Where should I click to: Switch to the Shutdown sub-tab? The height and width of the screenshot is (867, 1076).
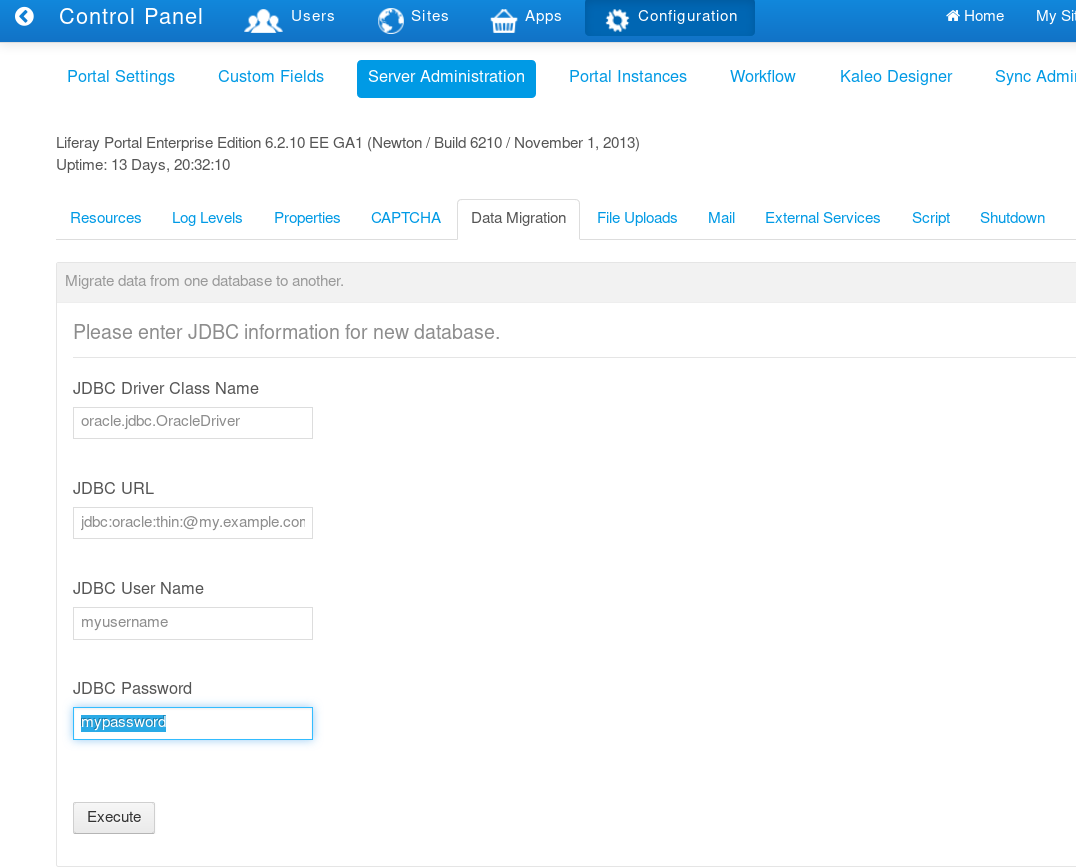(x=1012, y=217)
